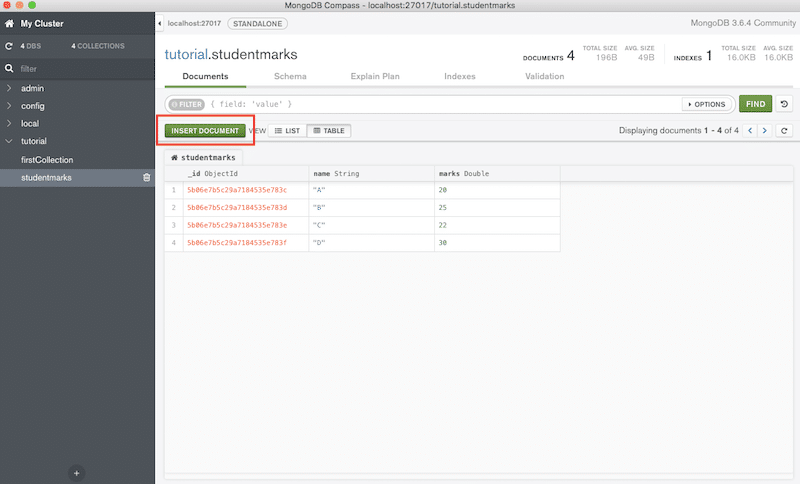Expand query OPTIONS

coord(707,104)
